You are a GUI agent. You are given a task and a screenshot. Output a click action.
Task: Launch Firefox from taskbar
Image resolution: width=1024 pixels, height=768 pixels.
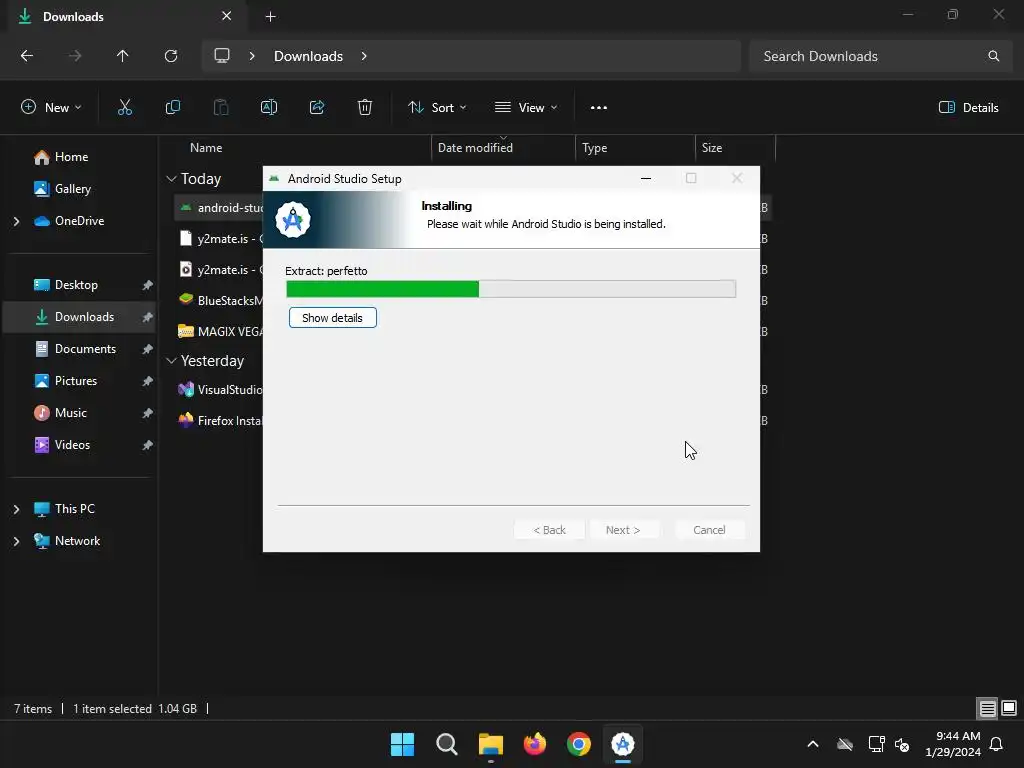point(535,744)
